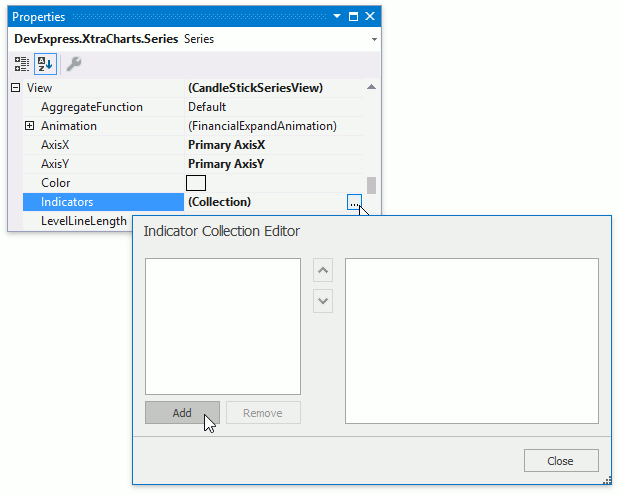Move indicator down with the down arrow
620x495 pixels.
point(323,301)
